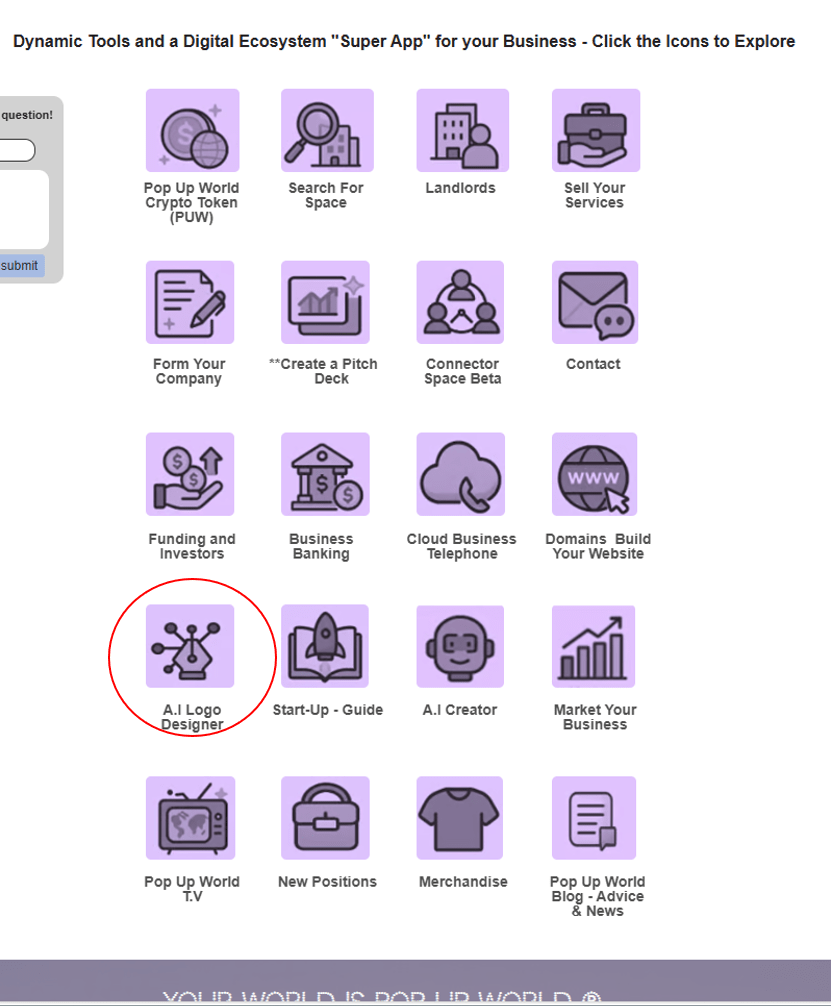The width and height of the screenshot is (831, 1006).
Task: Open the Landlords building icon
Action: (x=462, y=131)
